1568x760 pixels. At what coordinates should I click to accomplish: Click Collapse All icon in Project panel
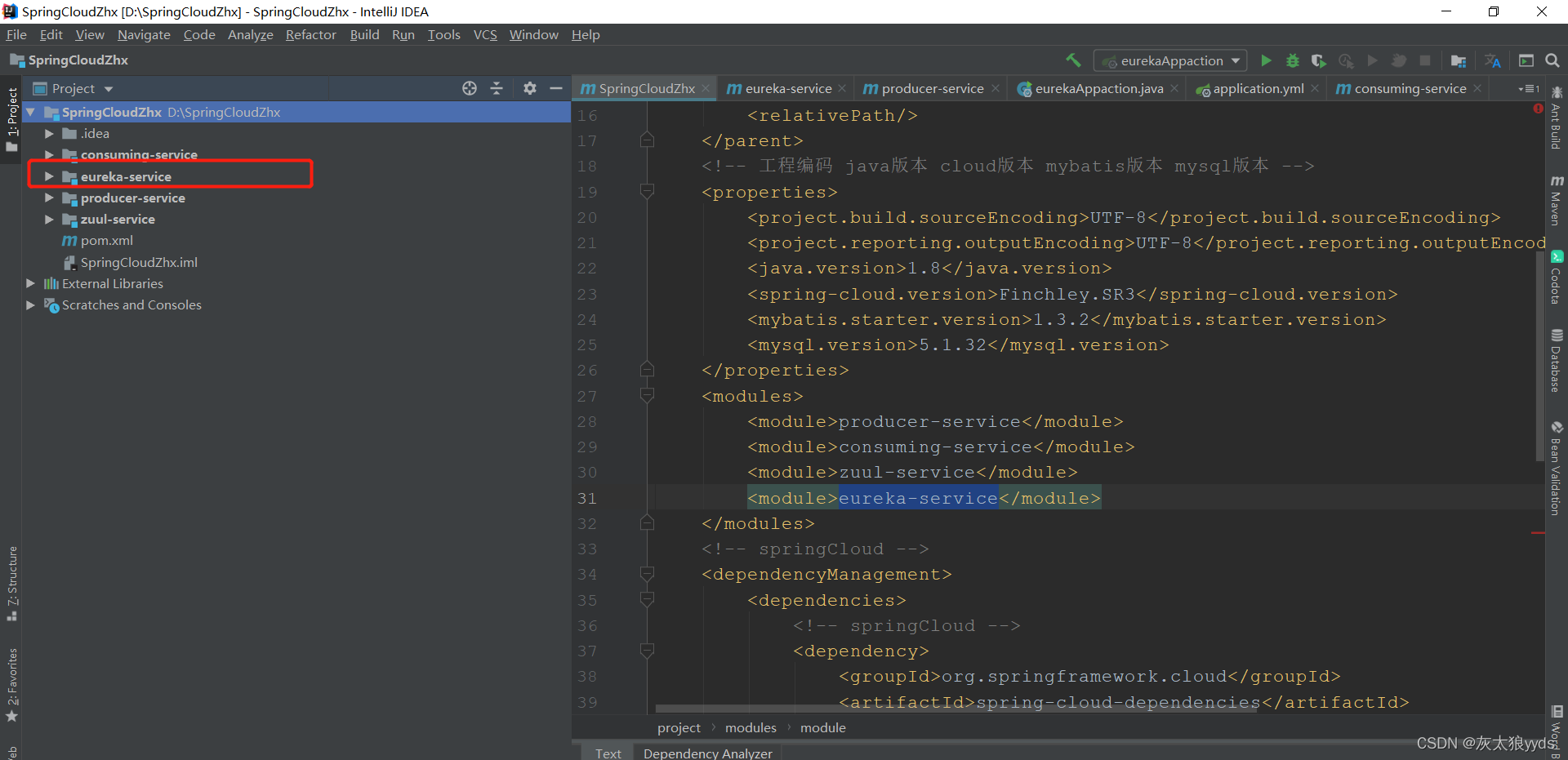point(497,88)
